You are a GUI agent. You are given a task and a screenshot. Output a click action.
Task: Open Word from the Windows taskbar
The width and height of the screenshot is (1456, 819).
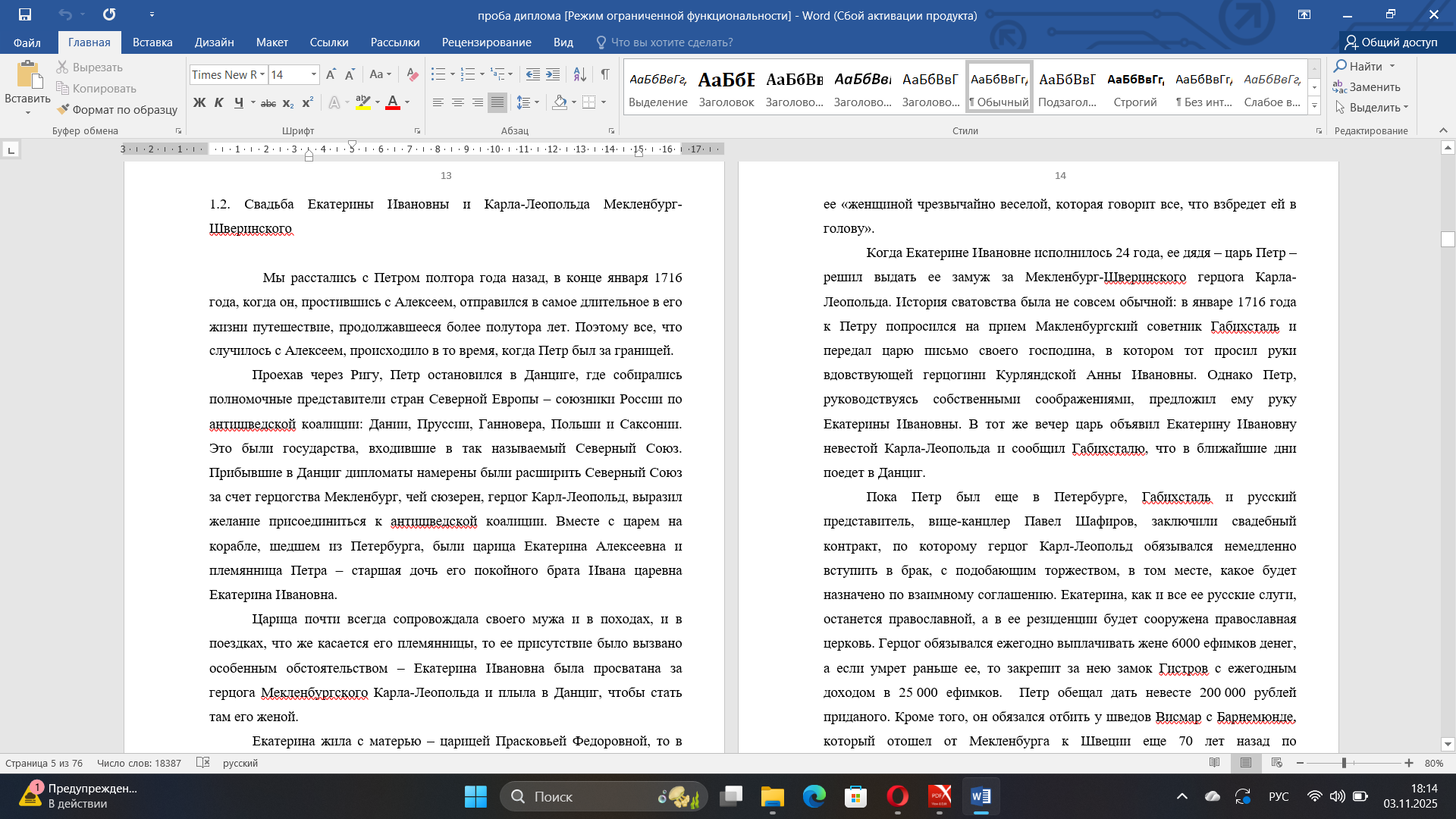click(x=981, y=796)
